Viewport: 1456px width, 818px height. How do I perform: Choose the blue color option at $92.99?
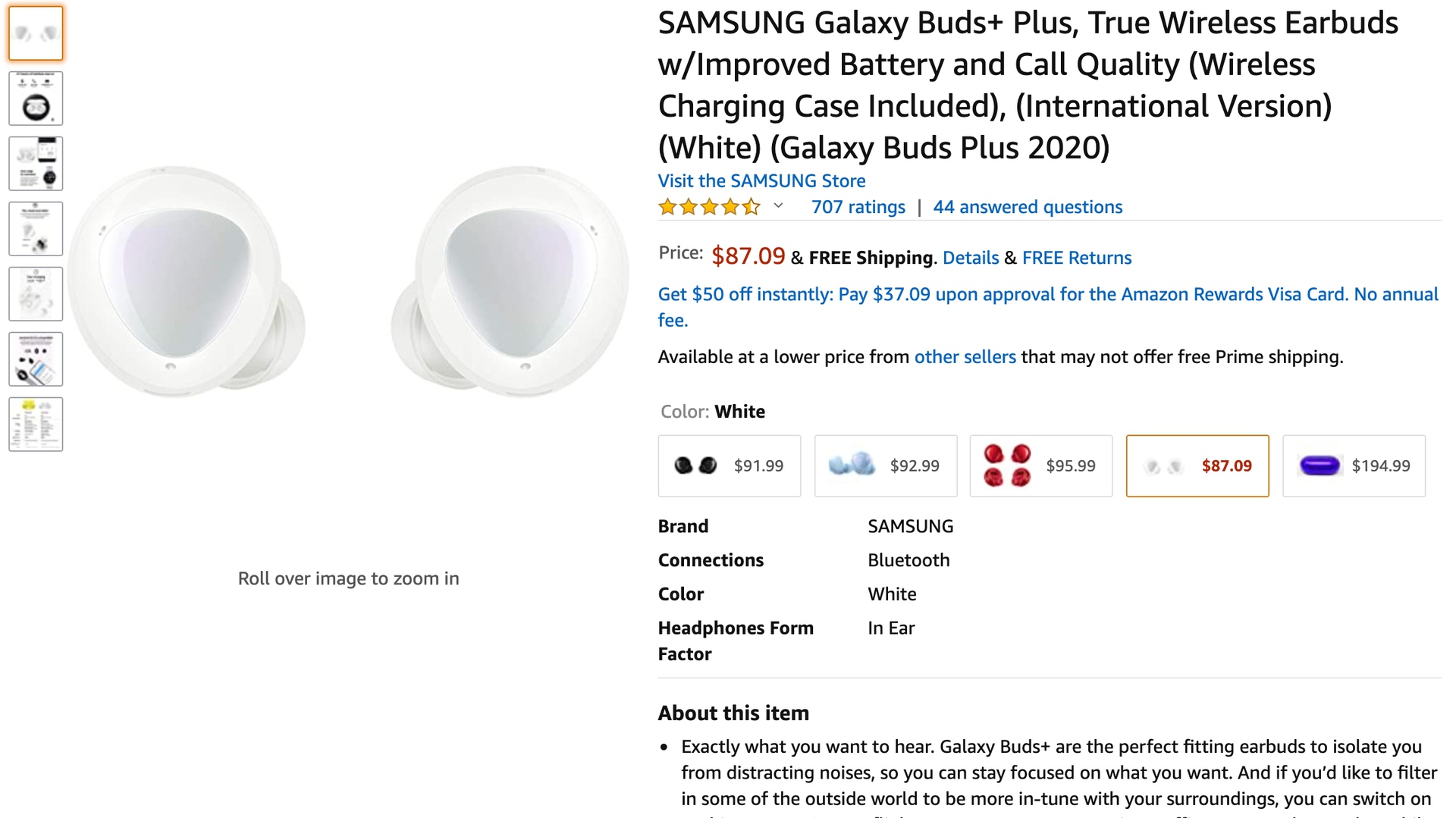(x=885, y=466)
